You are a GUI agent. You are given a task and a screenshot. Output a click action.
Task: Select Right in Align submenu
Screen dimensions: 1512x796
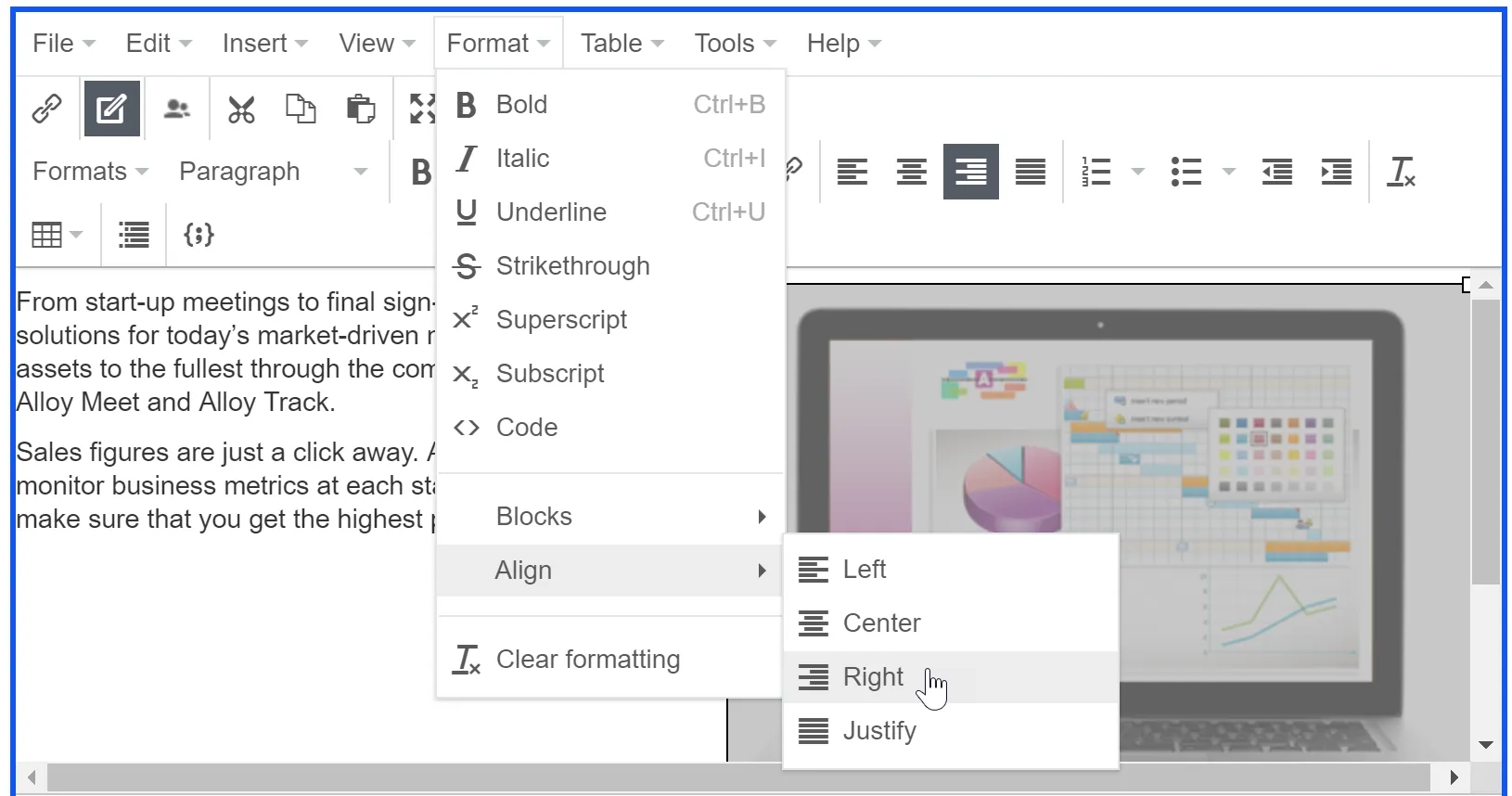951,677
